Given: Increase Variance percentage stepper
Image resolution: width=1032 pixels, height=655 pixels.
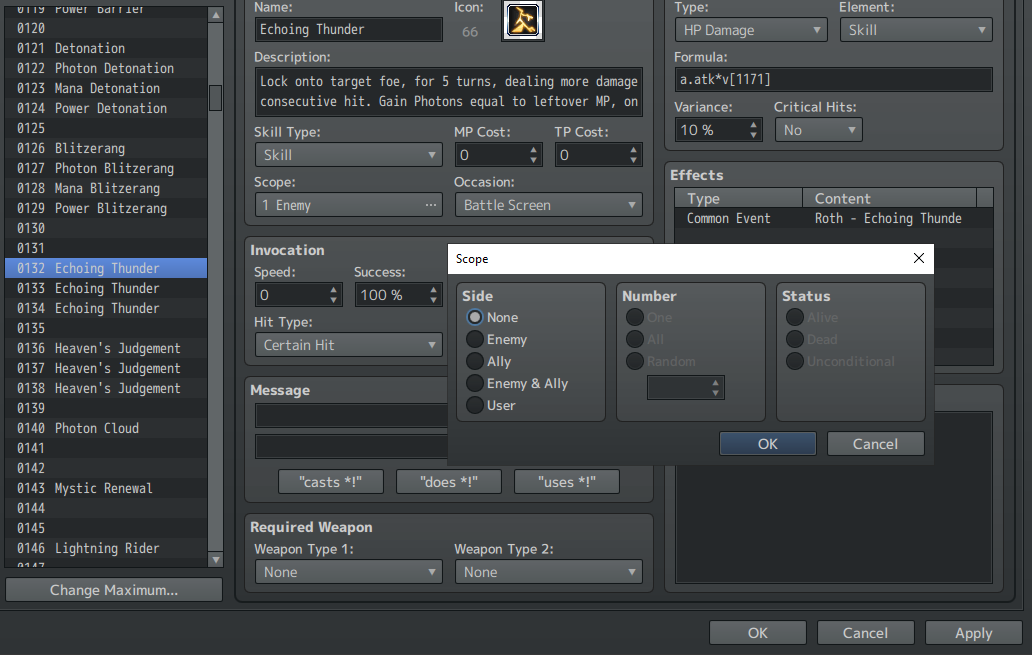Looking at the screenshot, I should click(753, 125).
